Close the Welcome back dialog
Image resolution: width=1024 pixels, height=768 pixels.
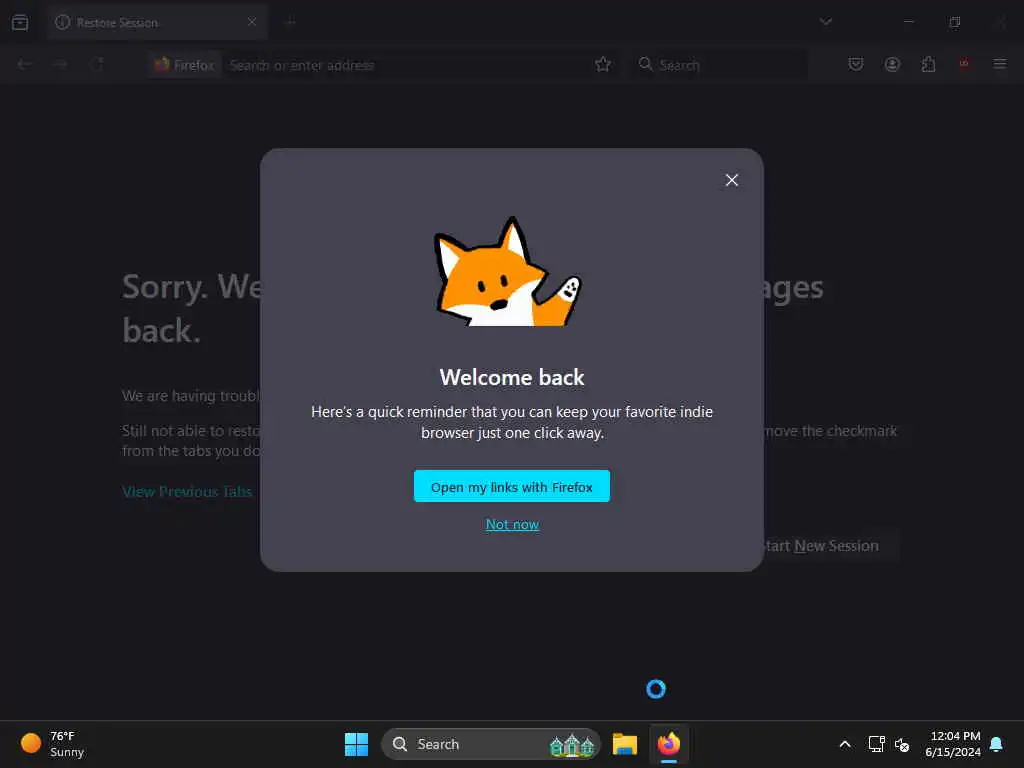(x=731, y=180)
